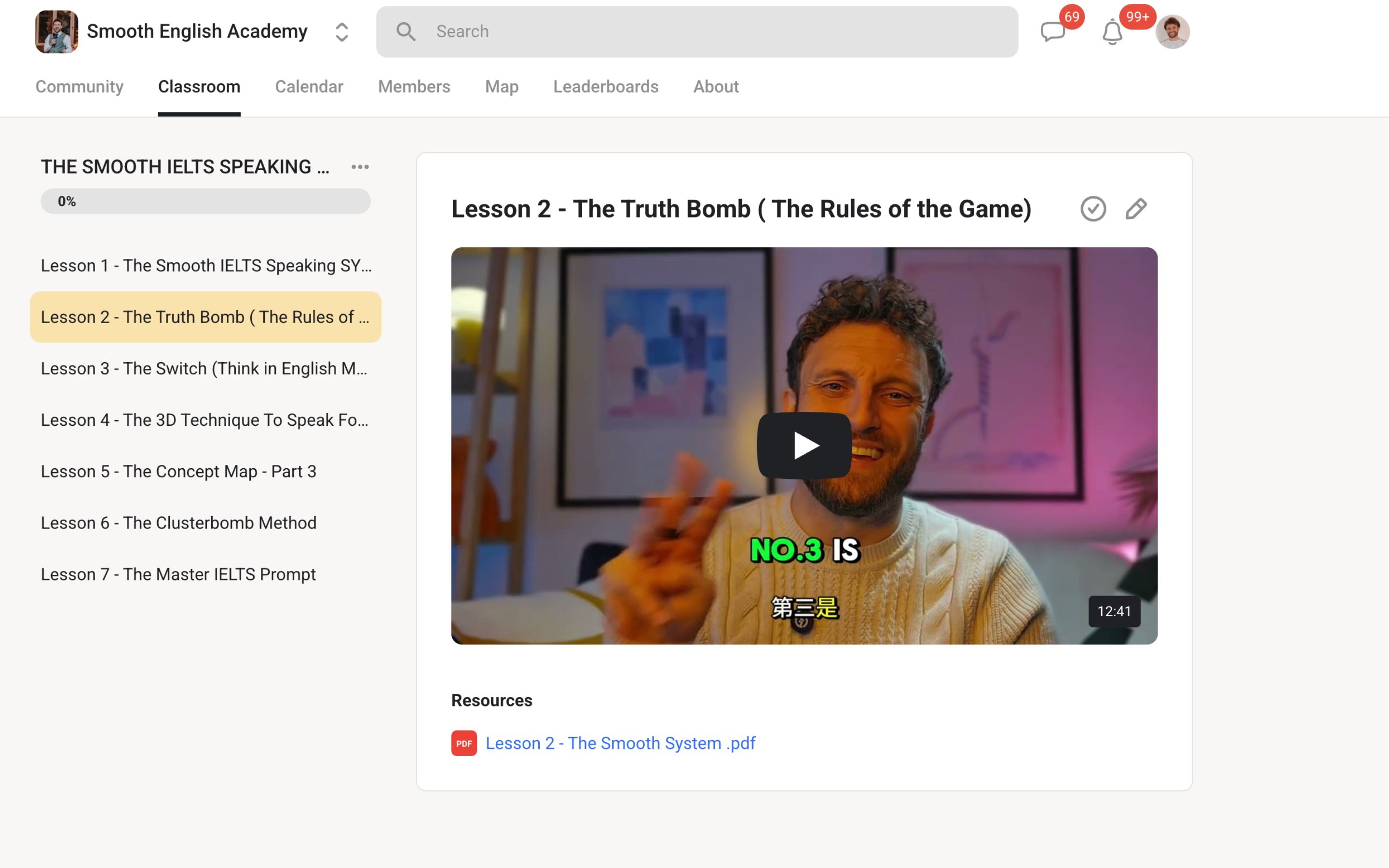The width and height of the screenshot is (1389, 868).
Task: Click the search magnifier icon
Action: pyautogui.click(x=406, y=31)
